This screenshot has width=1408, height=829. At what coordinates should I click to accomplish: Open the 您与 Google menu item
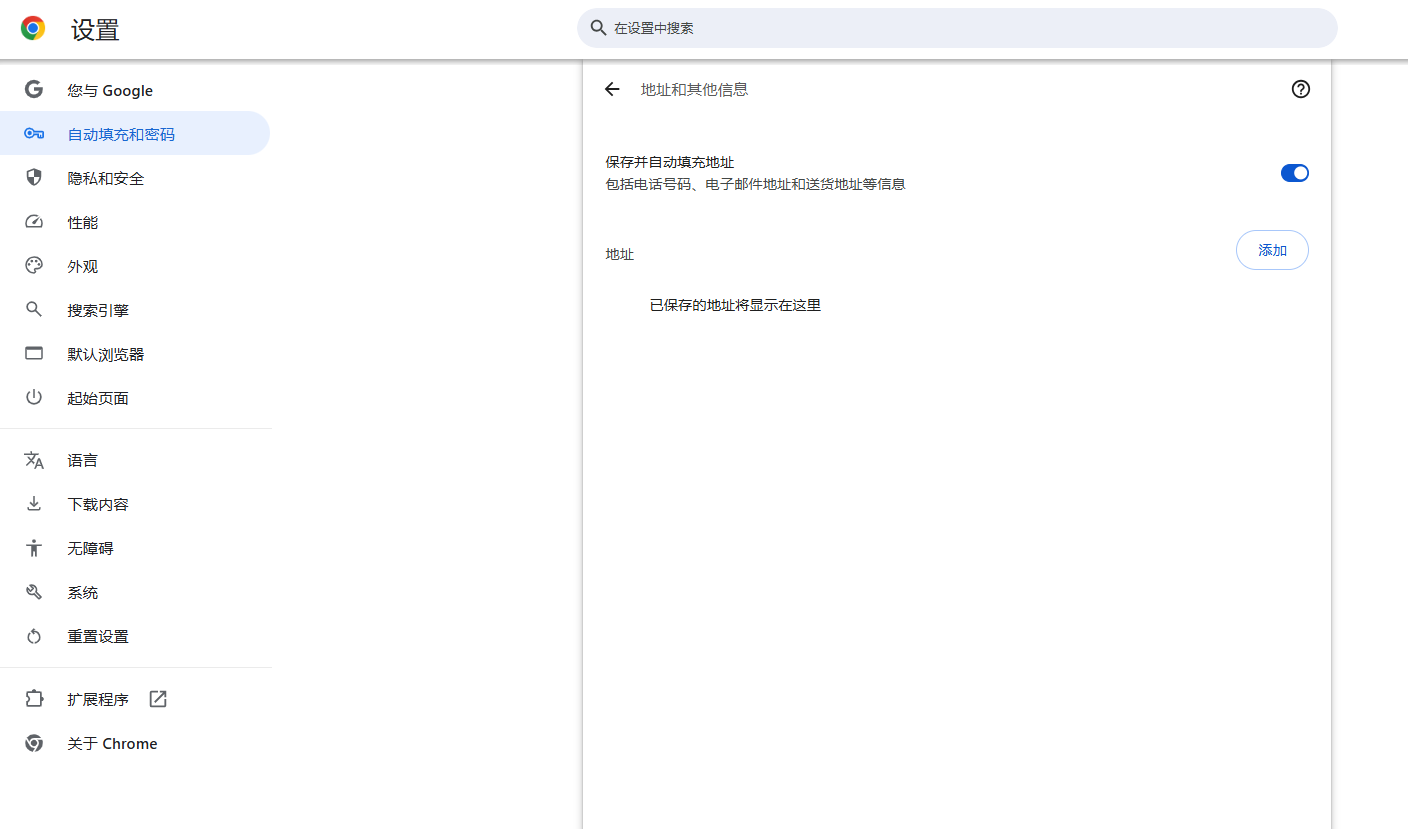[135, 90]
